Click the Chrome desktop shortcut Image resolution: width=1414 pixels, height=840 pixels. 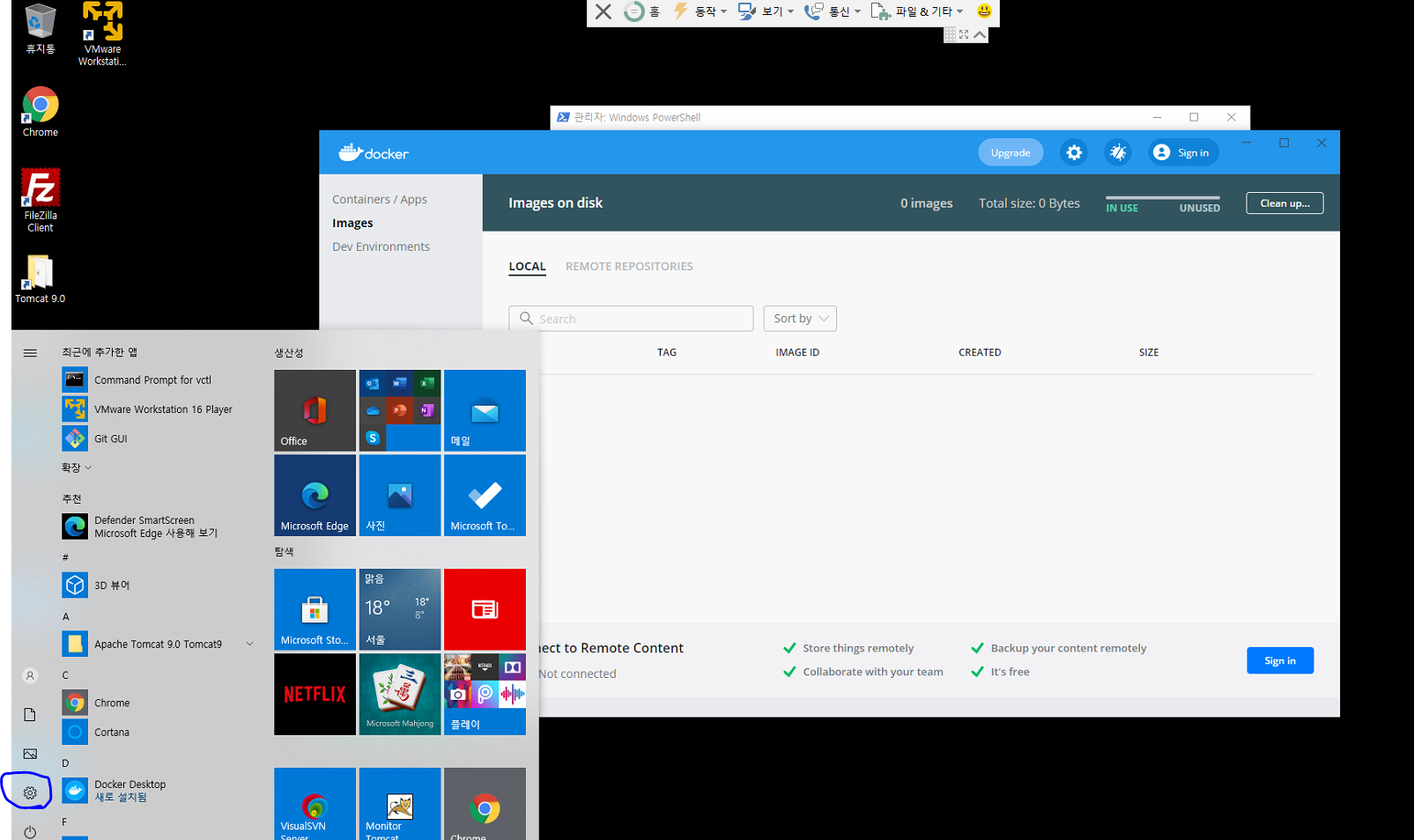tap(41, 112)
